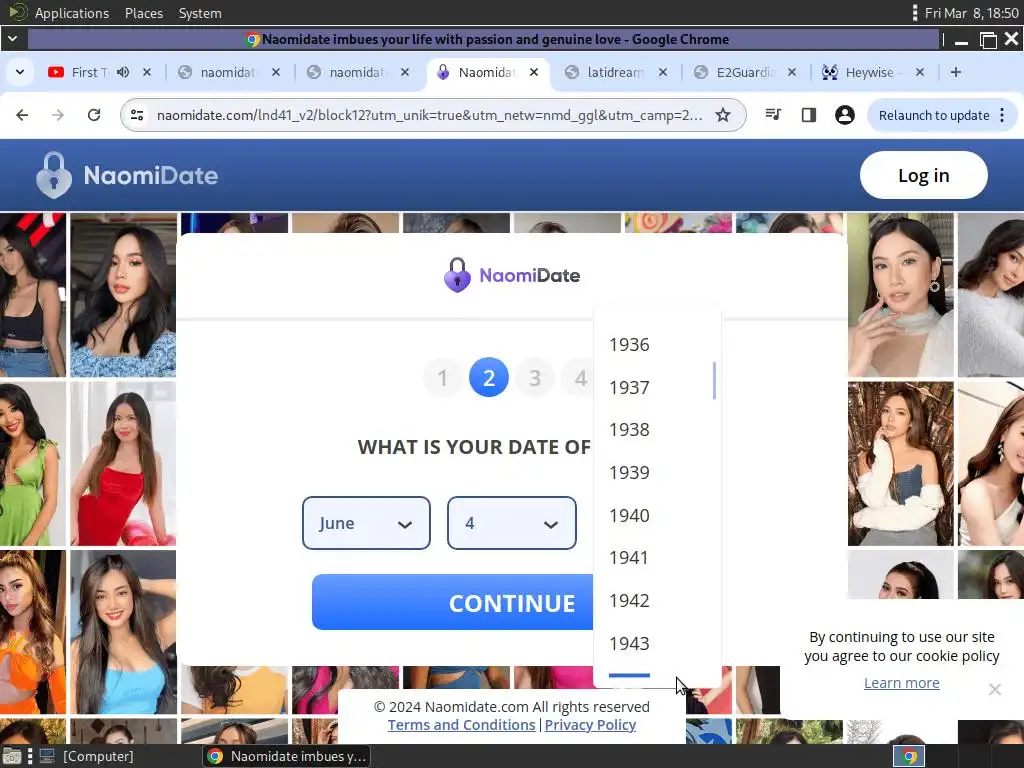
Task: Select year 1941 from list
Action: [x=657, y=558]
